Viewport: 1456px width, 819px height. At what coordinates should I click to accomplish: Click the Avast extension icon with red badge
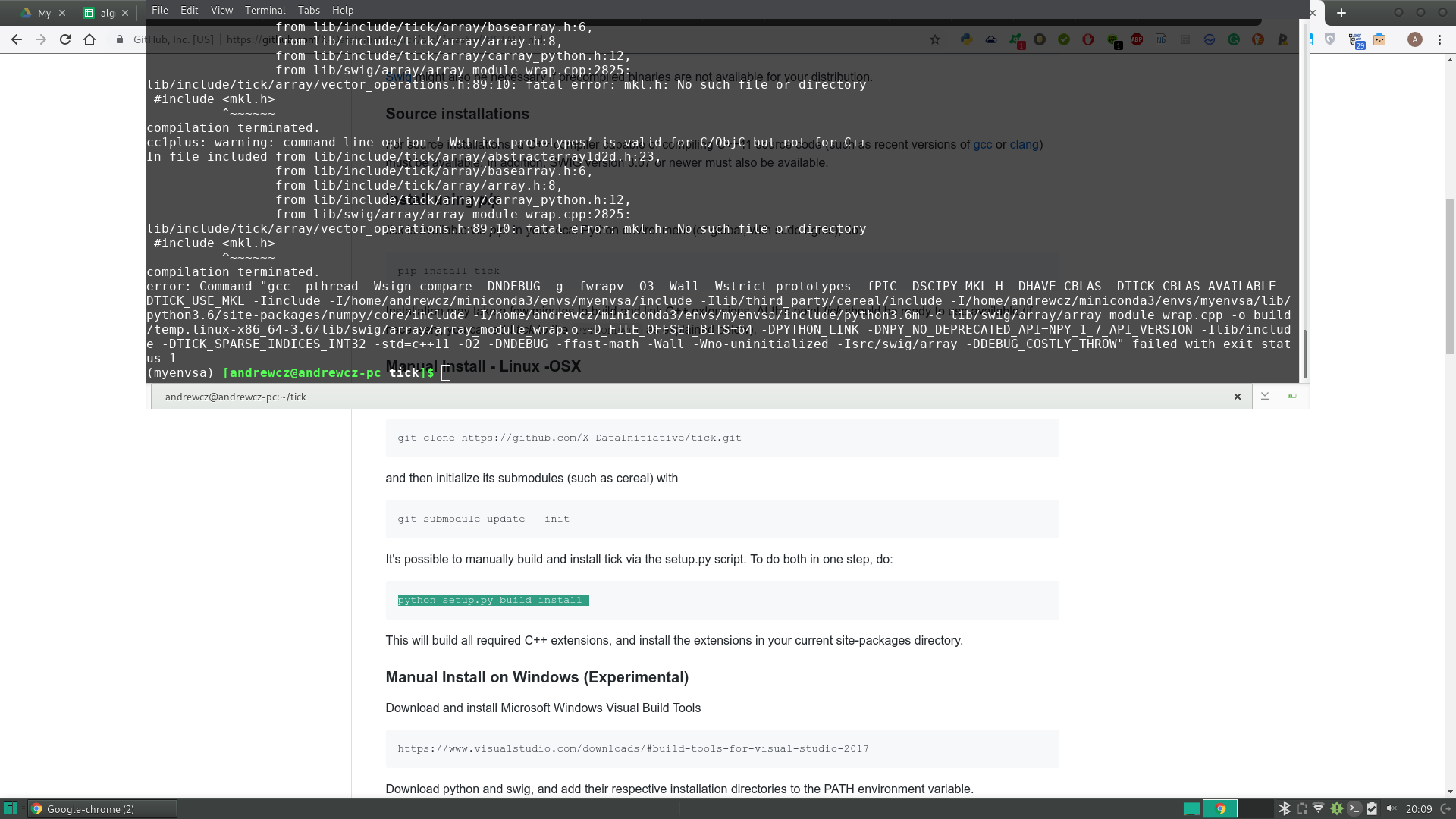1016,39
